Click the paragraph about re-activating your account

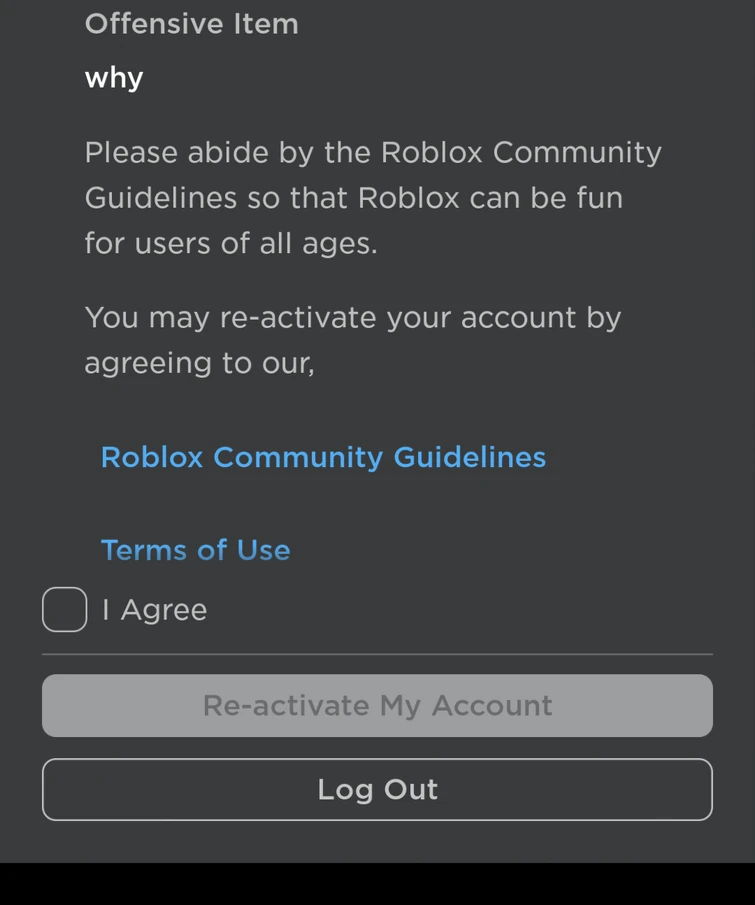pyautogui.click(x=353, y=340)
